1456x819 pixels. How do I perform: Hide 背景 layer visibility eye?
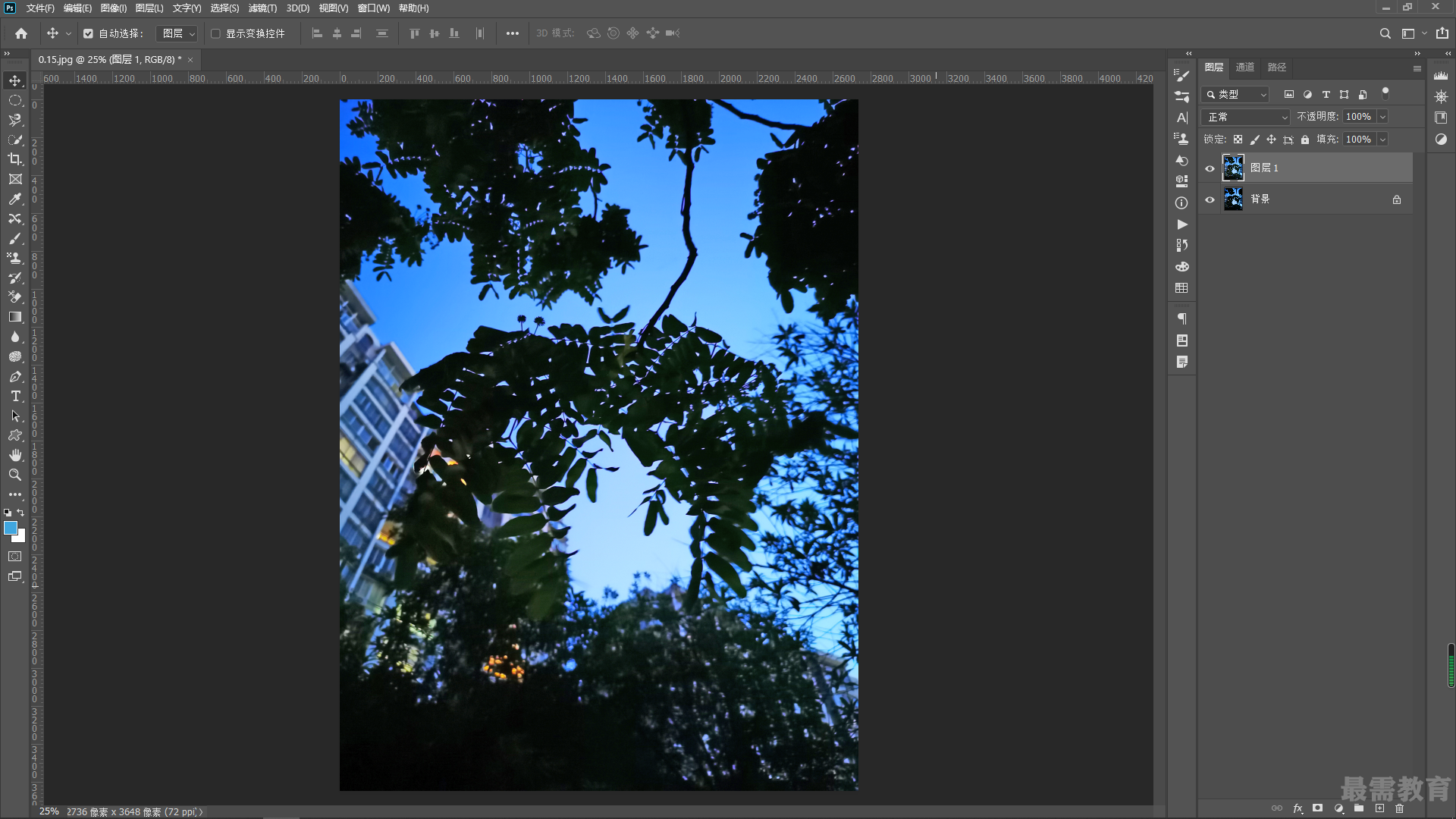coord(1210,199)
